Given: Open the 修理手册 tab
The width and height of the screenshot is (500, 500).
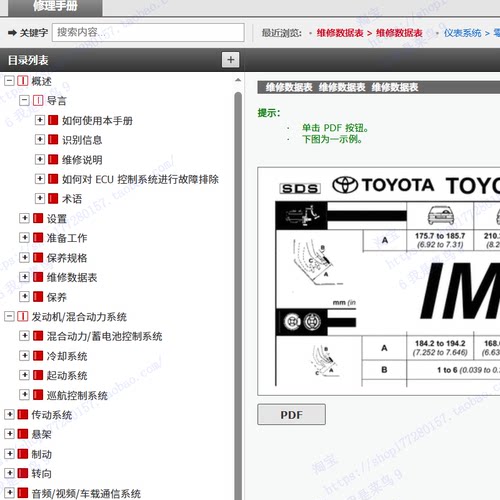Looking at the screenshot, I should [55, 7].
